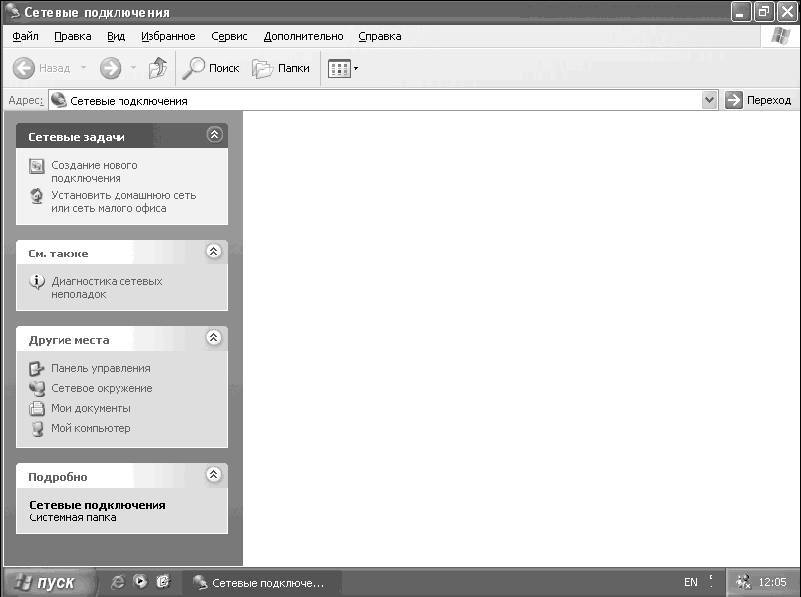Collapse the Подробно details panel
The image size is (801, 597).
[213, 476]
